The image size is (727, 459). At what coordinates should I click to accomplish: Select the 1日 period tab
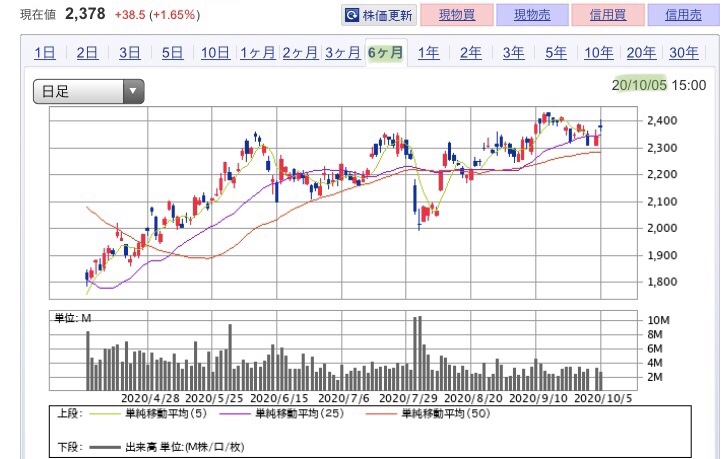point(45,53)
